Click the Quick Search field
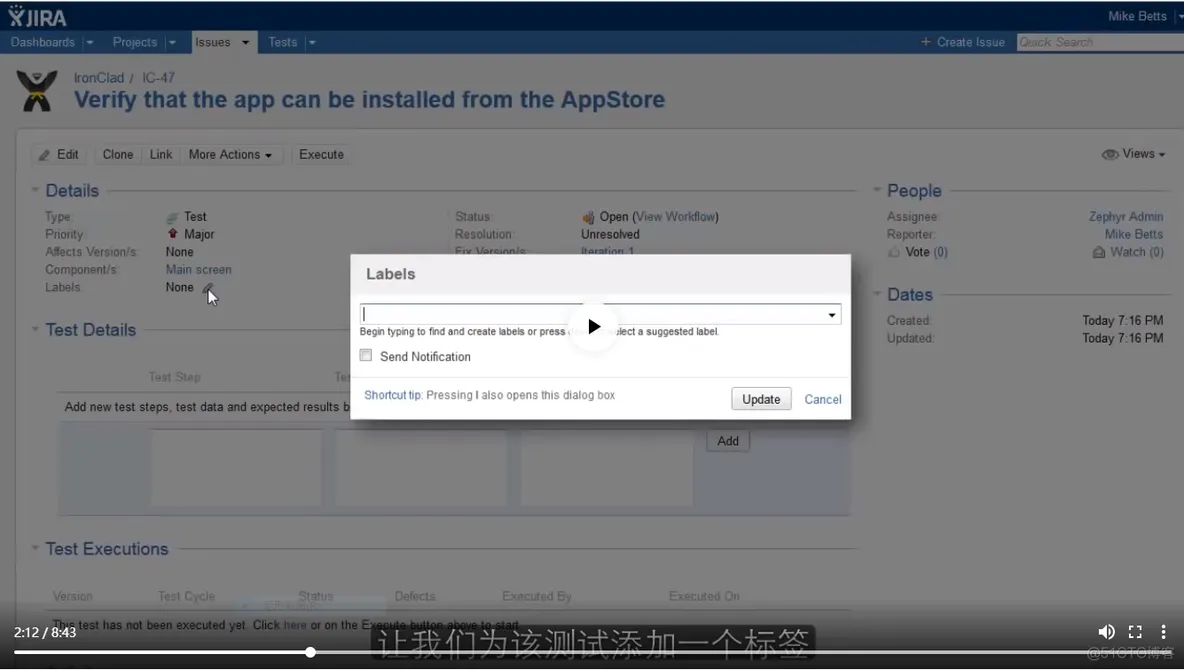This screenshot has height=670, width=1184. 1099,42
